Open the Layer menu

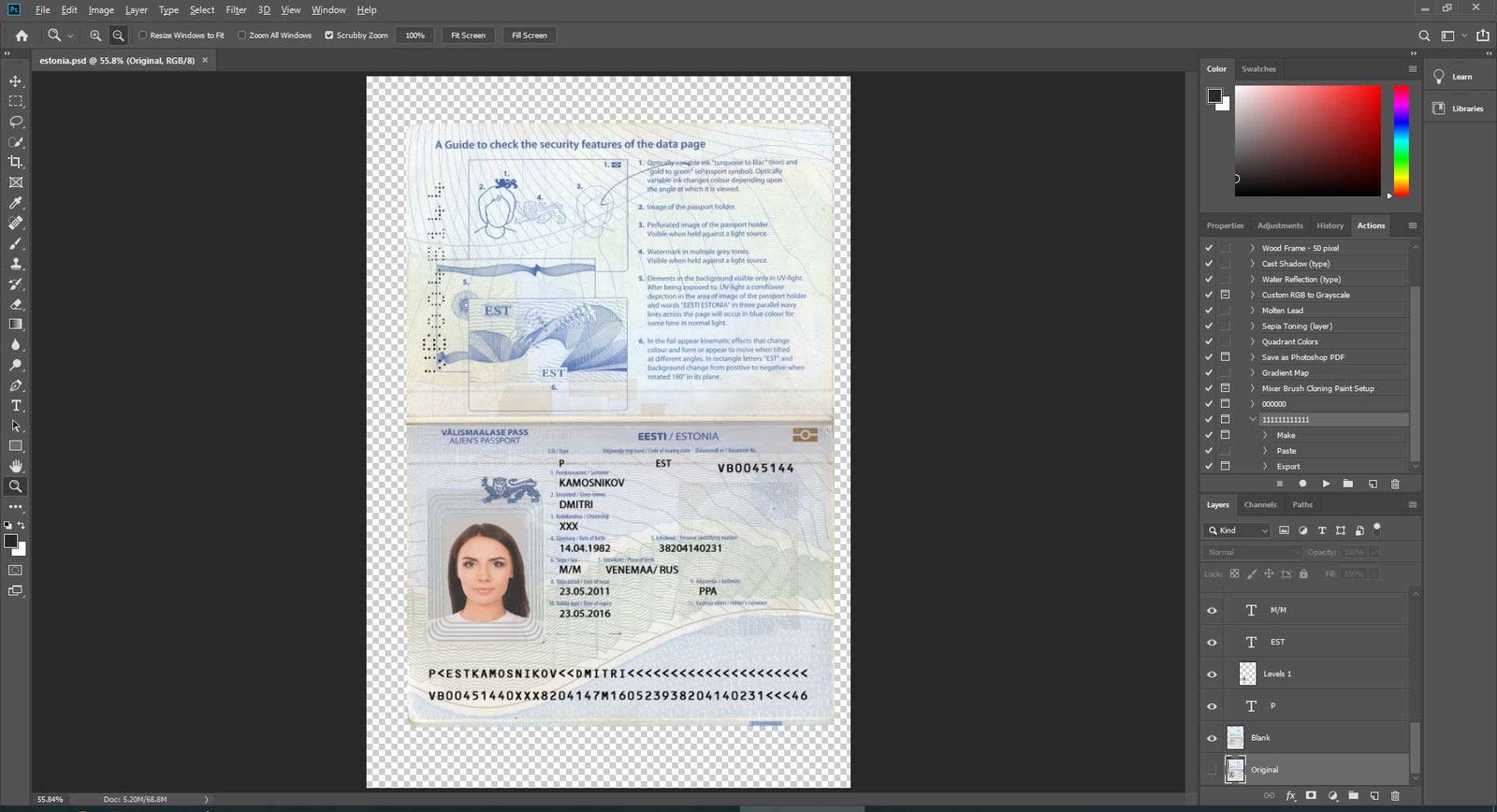click(137, 10)
